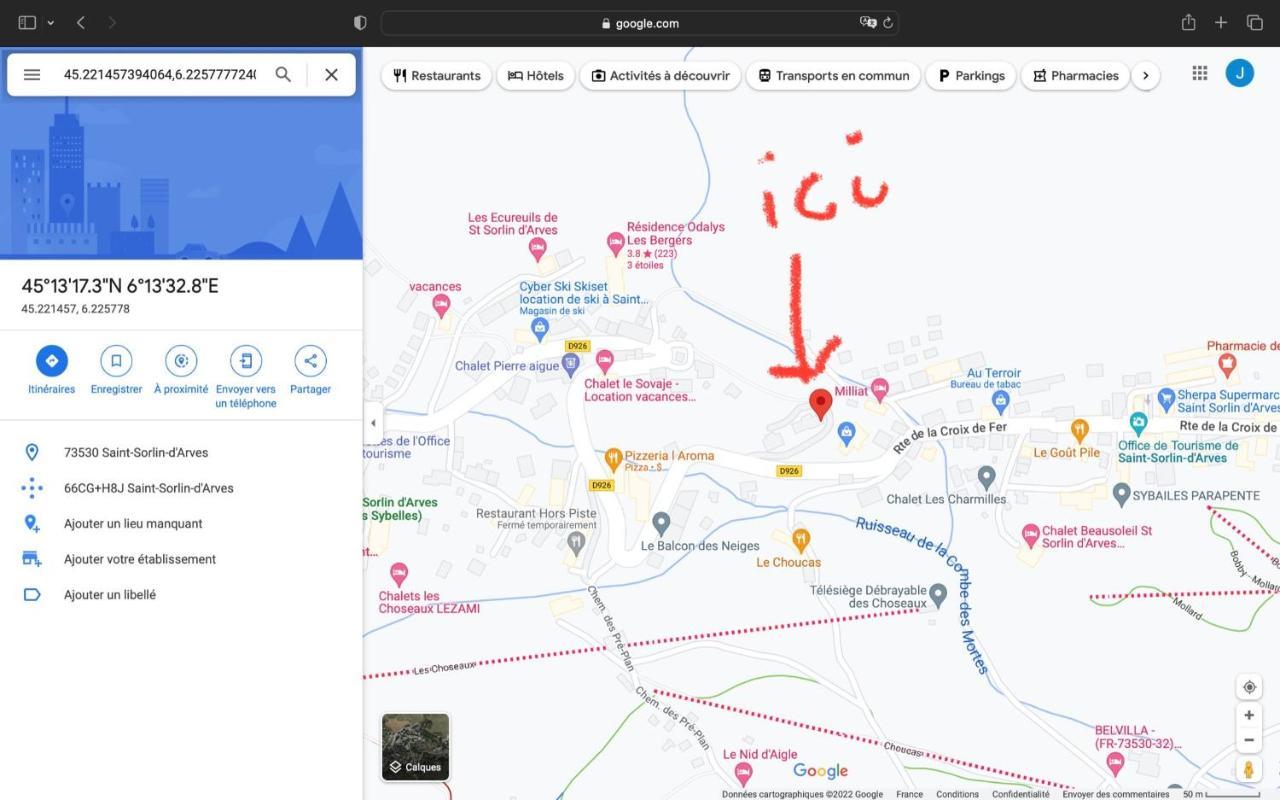Filter map by Parkings chip

pyautogui.click(x=971, y=75)
